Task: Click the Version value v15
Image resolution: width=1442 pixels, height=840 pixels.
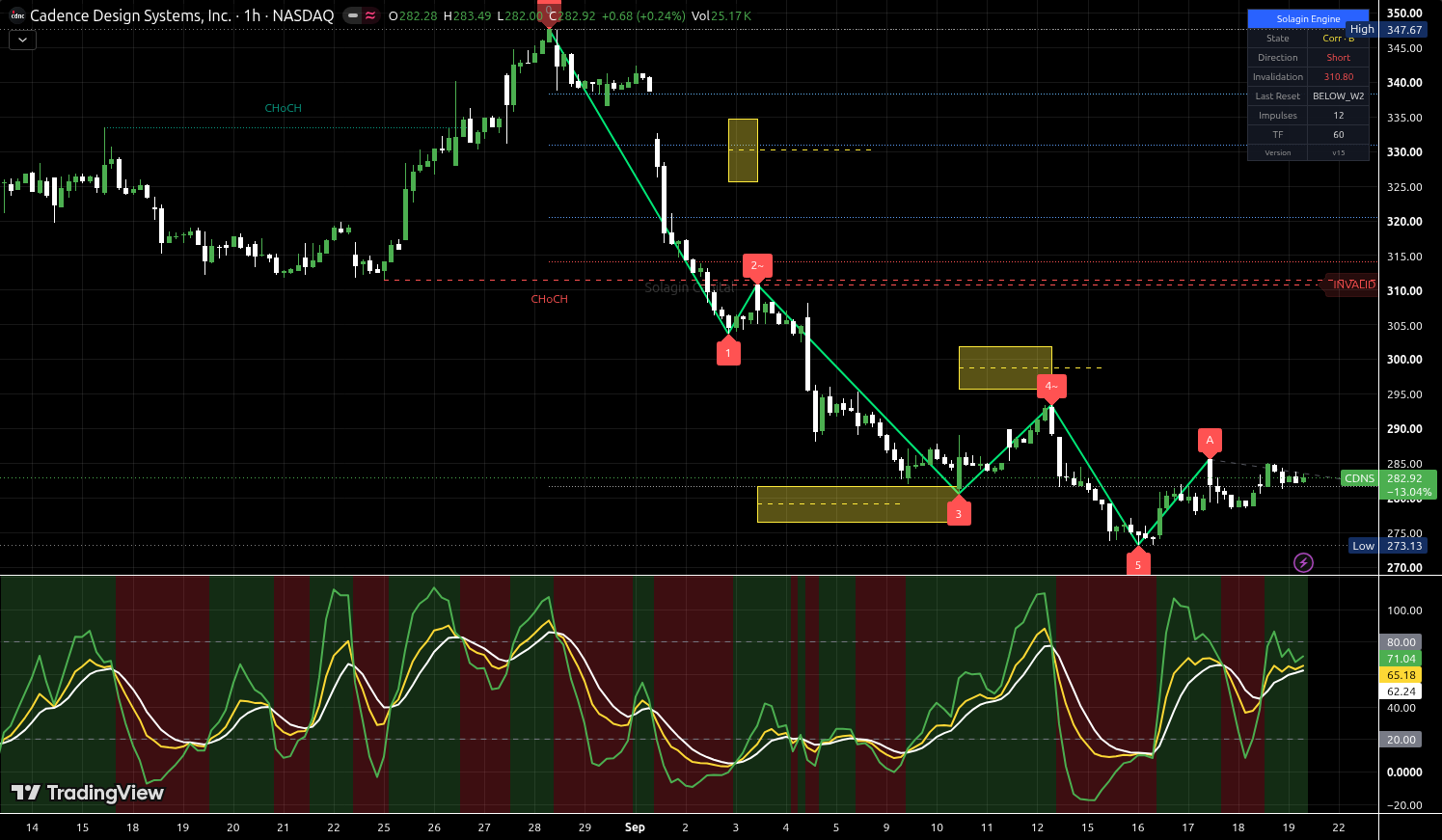Action: (1338, 153)
